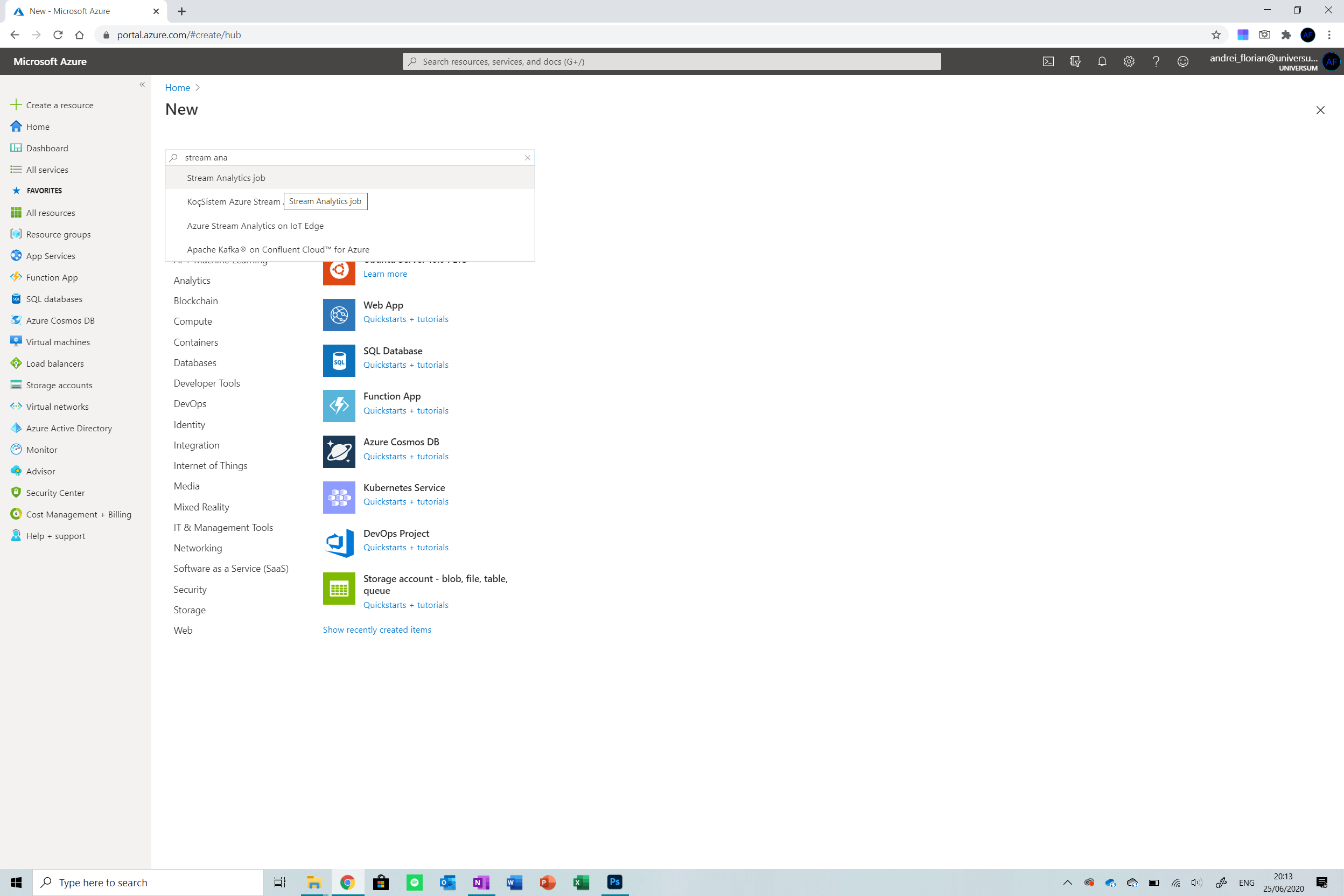Click the Azure Cosmos DB planet icon
The height and width of the screenshot is (896, 1344).
click(339, 451)
